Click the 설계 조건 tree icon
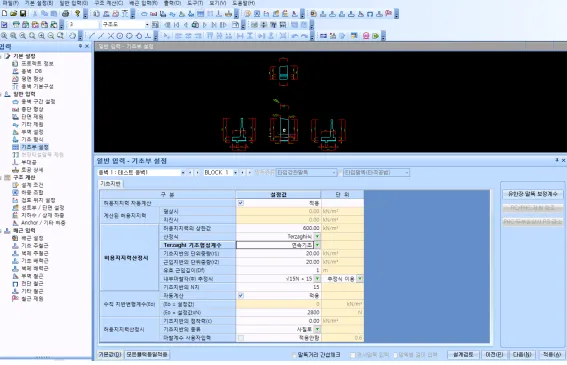567x365 pixels. [15, 185]
